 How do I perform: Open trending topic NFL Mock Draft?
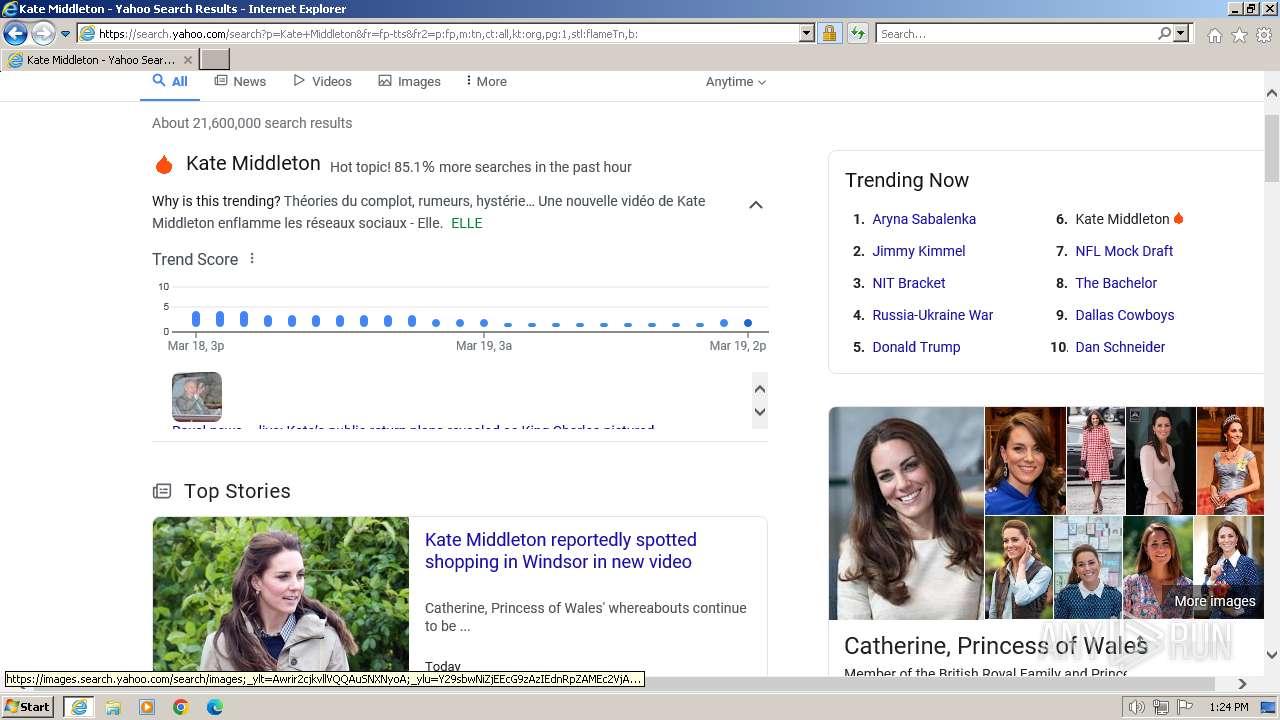pyautogui.click(x=1124, y=251)
